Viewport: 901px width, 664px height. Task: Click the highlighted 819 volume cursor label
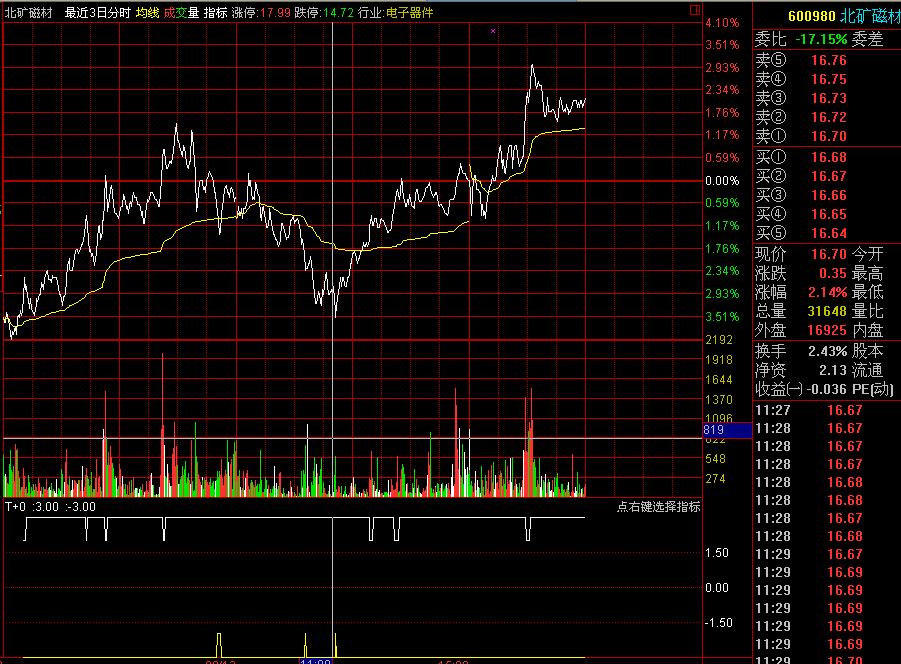pyautogui.click(x=727, y=430)
